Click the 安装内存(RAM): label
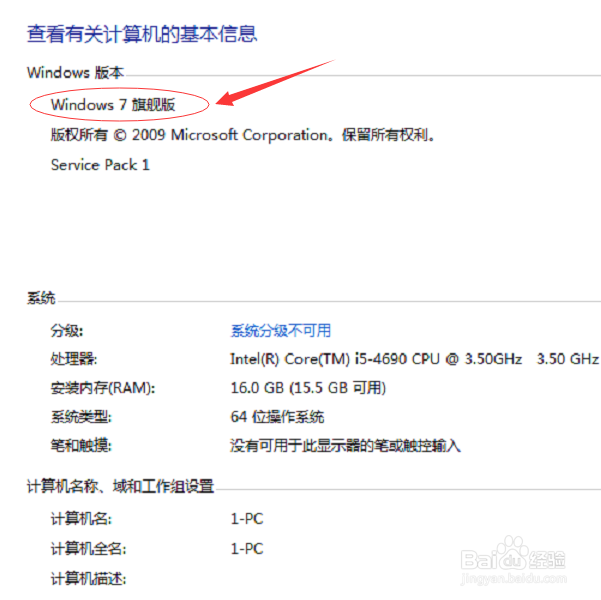Viewport: 601px width, 600px height. pyautogui.click(x=103, y=388)
